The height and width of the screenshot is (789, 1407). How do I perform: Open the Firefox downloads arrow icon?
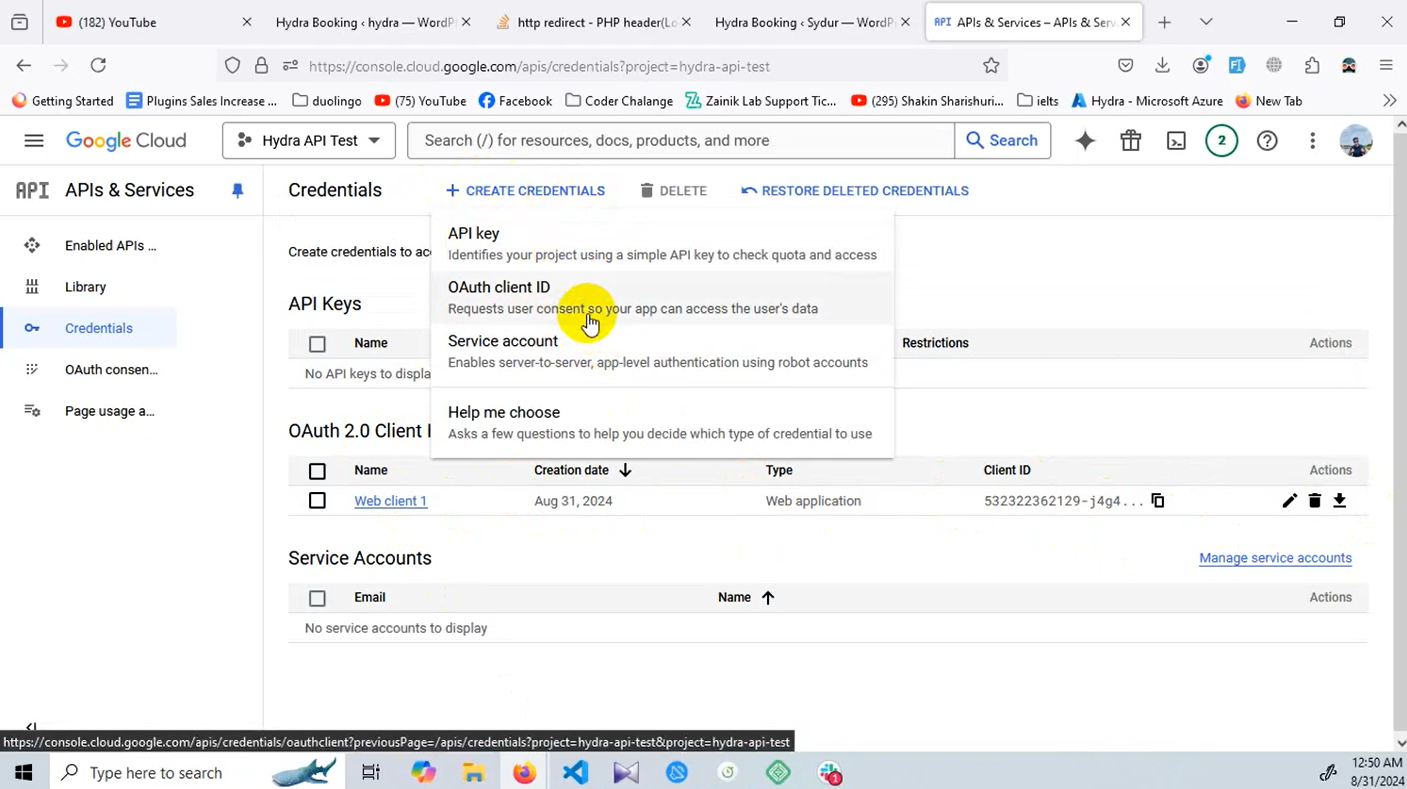click(x=1162, y=66)
